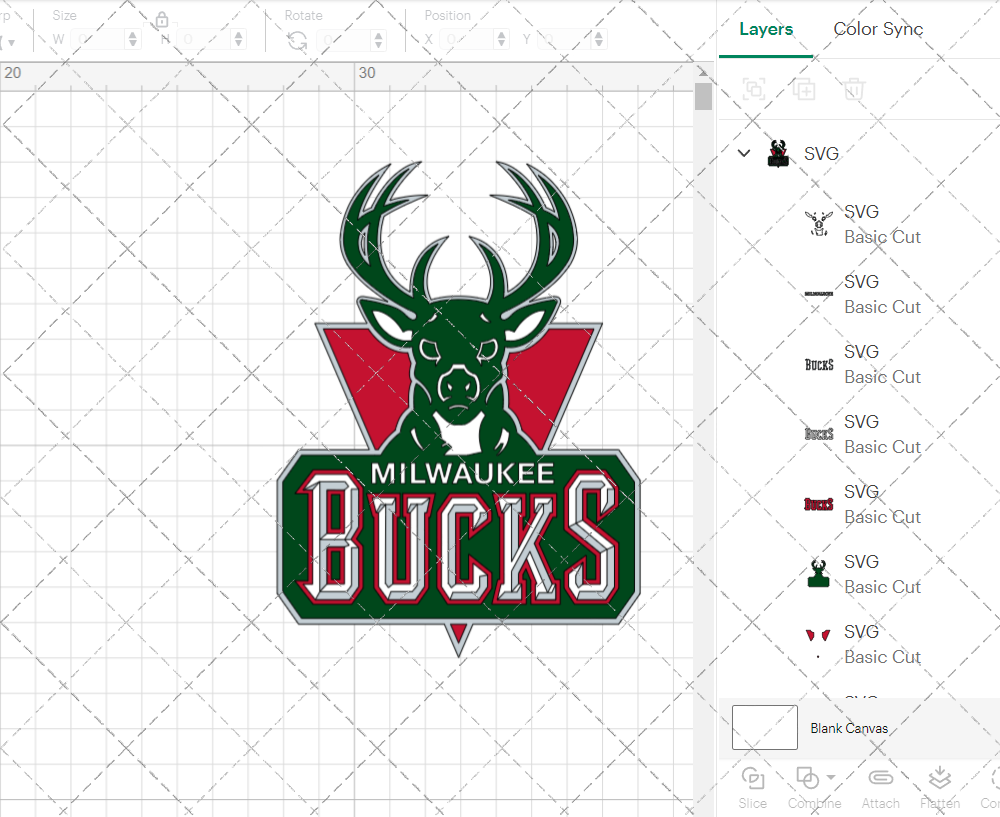The image size is (1000, 817).
Task: Select the MILWAUKEE text layer
Action: coord(862,294)
